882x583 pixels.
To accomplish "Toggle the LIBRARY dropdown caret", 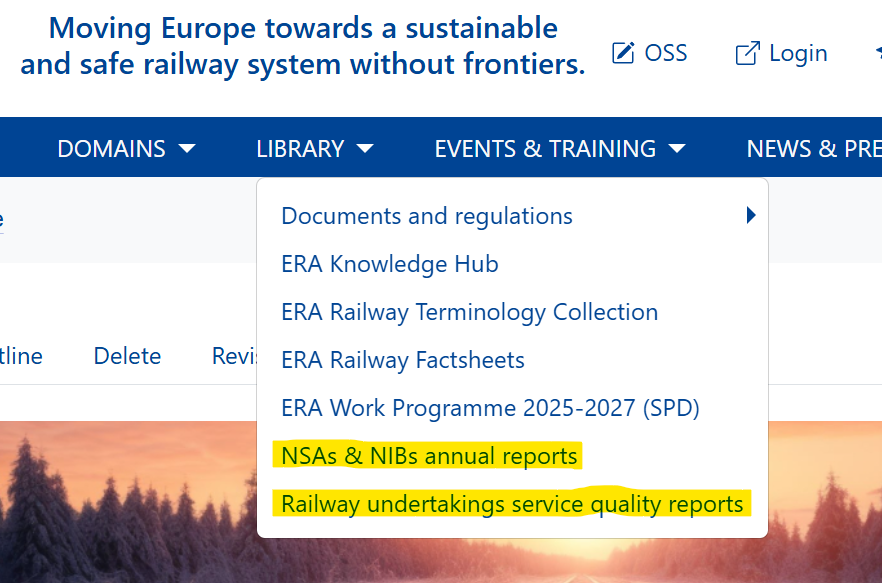I will (365, 149).
